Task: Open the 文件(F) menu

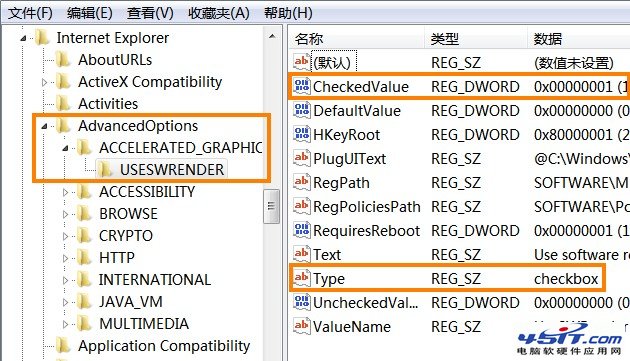Action: [x=30, y=13]
